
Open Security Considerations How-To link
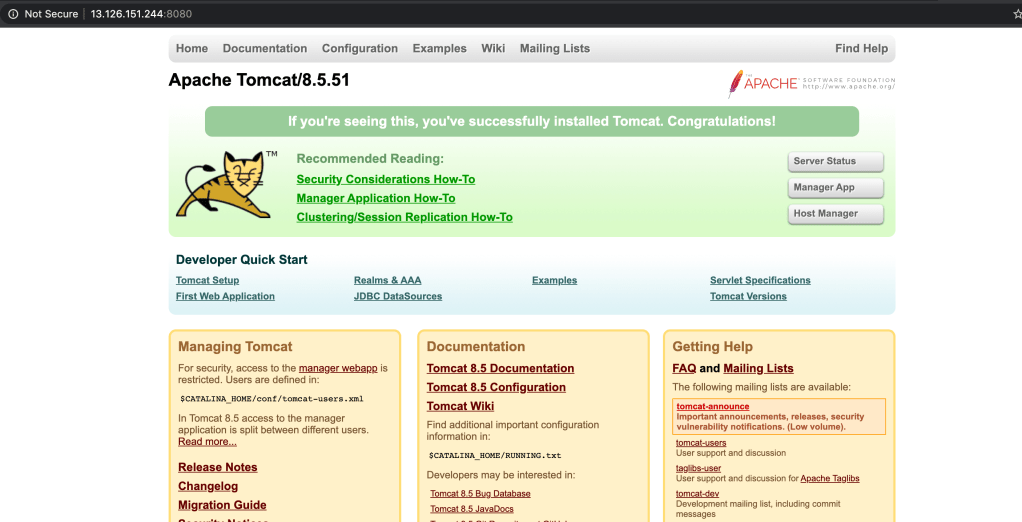pyautogui.click(x=385, y=180)
